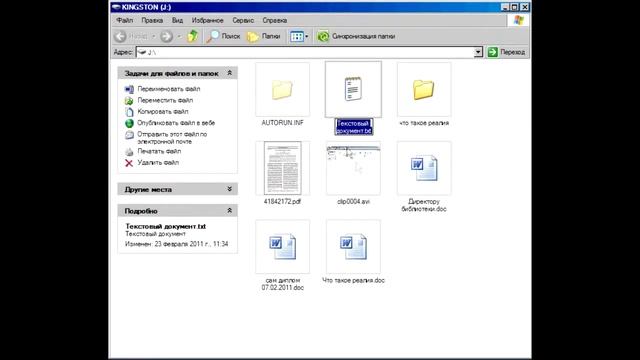This screenshot has width=640, height=360.
Task: Select the 41842172.pdf thumbnail
Action: pos(282,168)
